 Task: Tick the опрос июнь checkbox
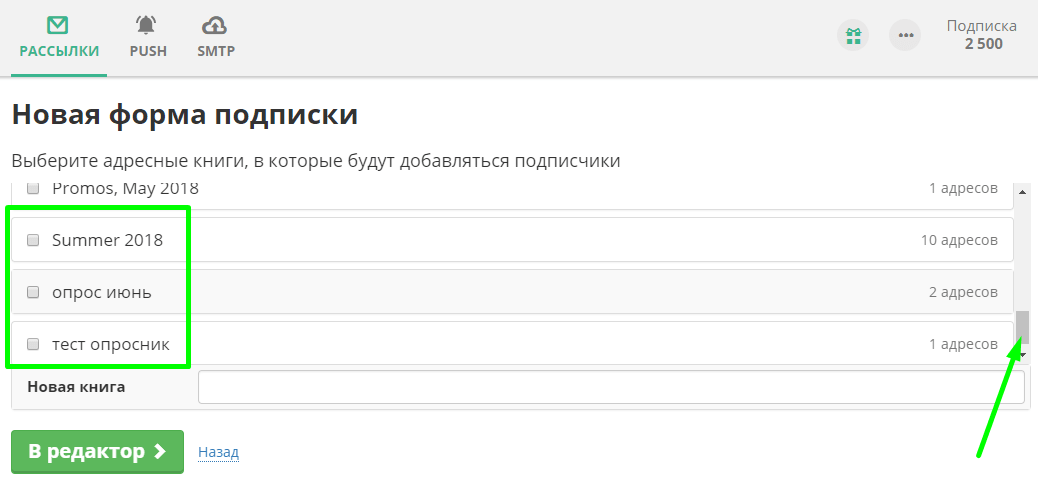tap(33, 292)
